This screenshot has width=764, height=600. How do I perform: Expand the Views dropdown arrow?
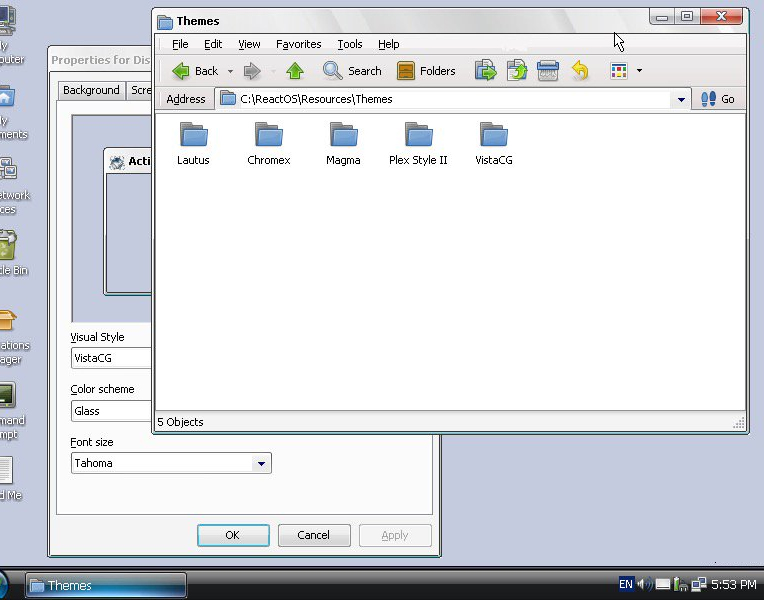[639, 71]
